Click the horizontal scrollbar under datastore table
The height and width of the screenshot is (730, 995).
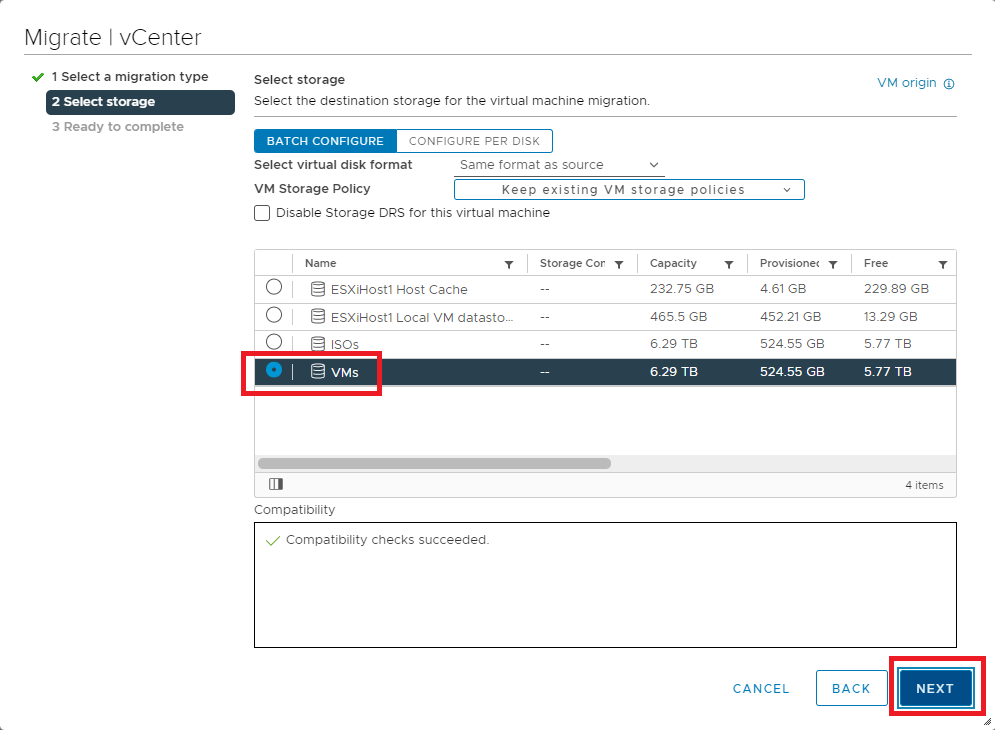click(x=434, y=464)
